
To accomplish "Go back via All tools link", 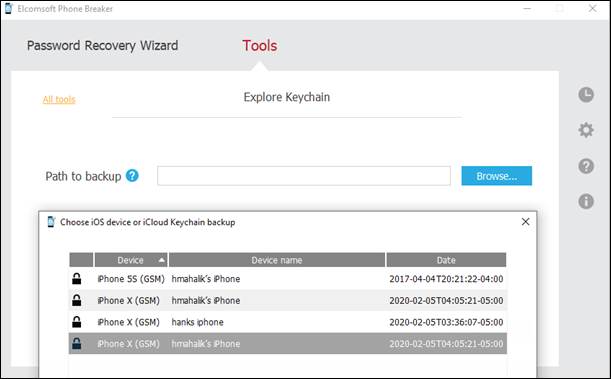I will coord(59,100).
